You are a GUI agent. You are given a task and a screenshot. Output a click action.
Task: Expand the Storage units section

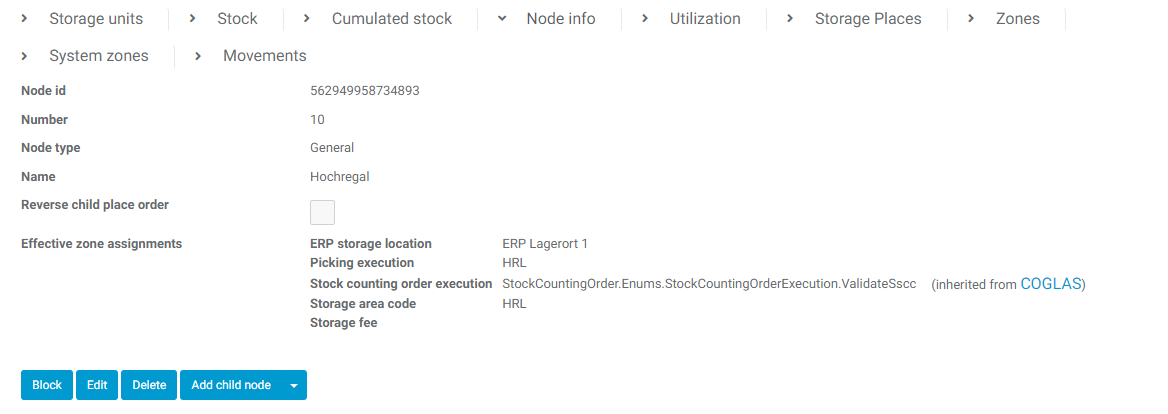(95, 19)
